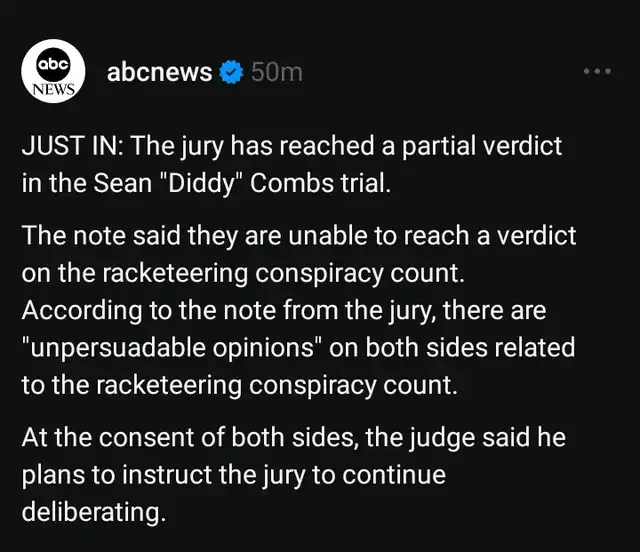This screenshot has height=552, width=640.
Task: Click "to the racketeering conspiracy count." line
Action: click(240, 385)
